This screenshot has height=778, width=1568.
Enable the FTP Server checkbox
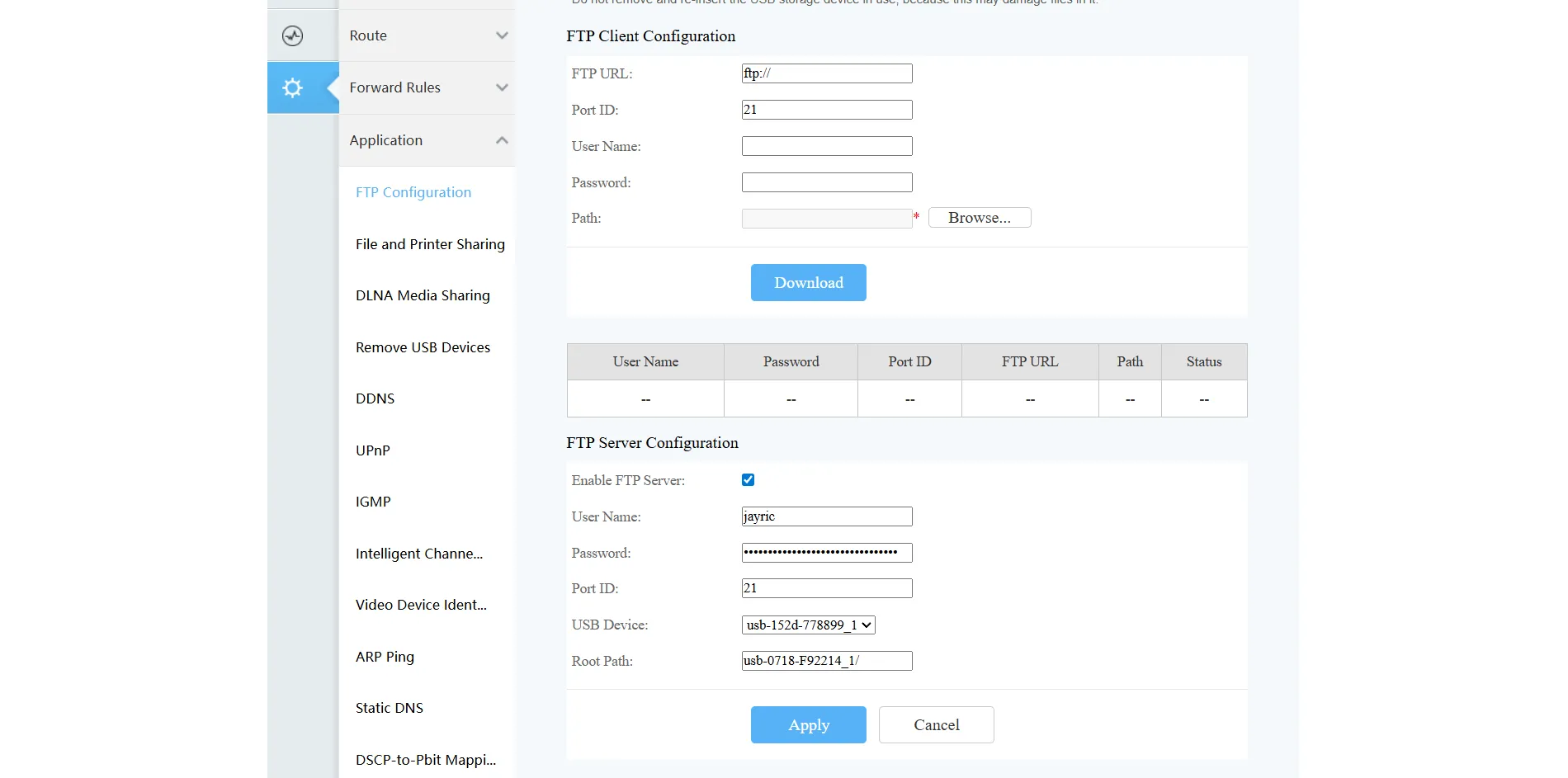[x=747, y=479]
